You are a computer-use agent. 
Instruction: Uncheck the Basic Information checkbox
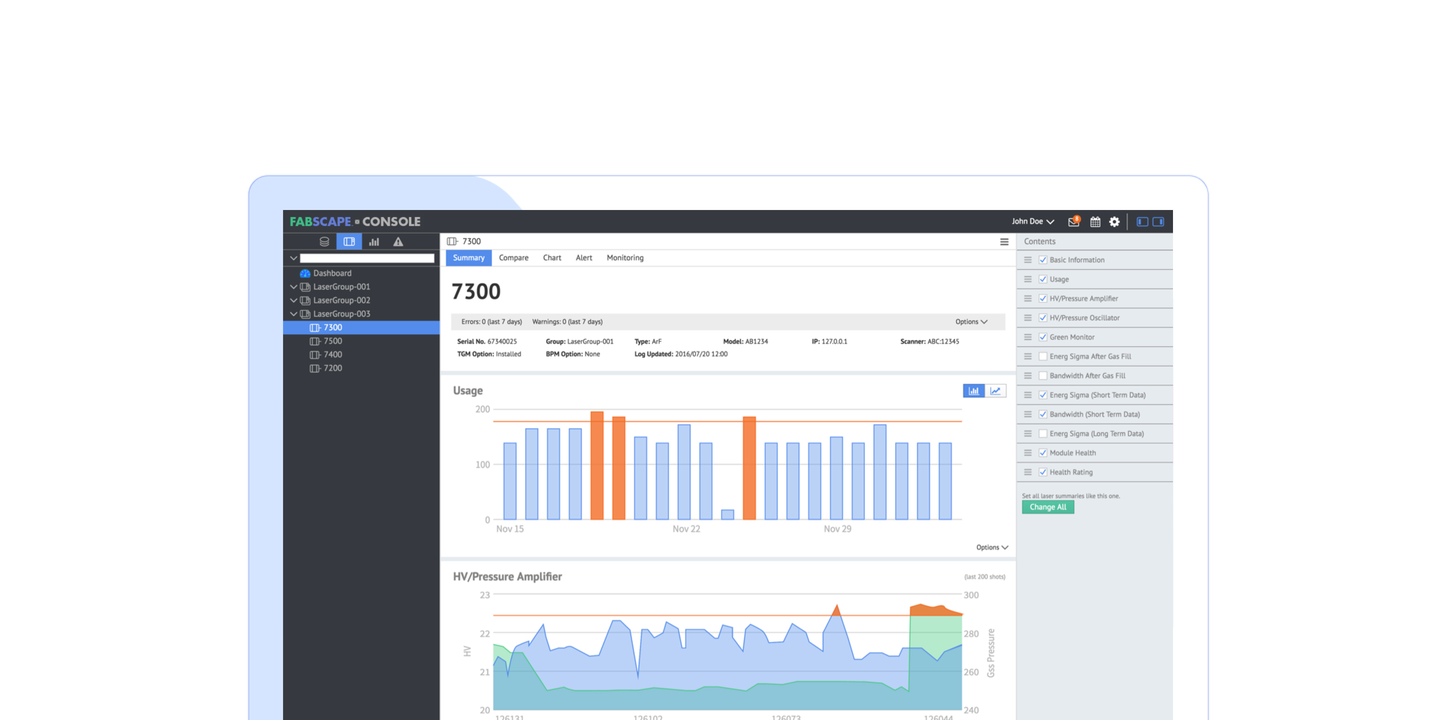pos(1043,260)
